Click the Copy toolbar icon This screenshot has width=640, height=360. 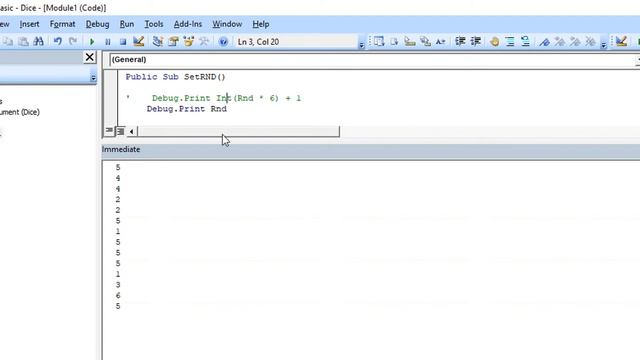8,42
